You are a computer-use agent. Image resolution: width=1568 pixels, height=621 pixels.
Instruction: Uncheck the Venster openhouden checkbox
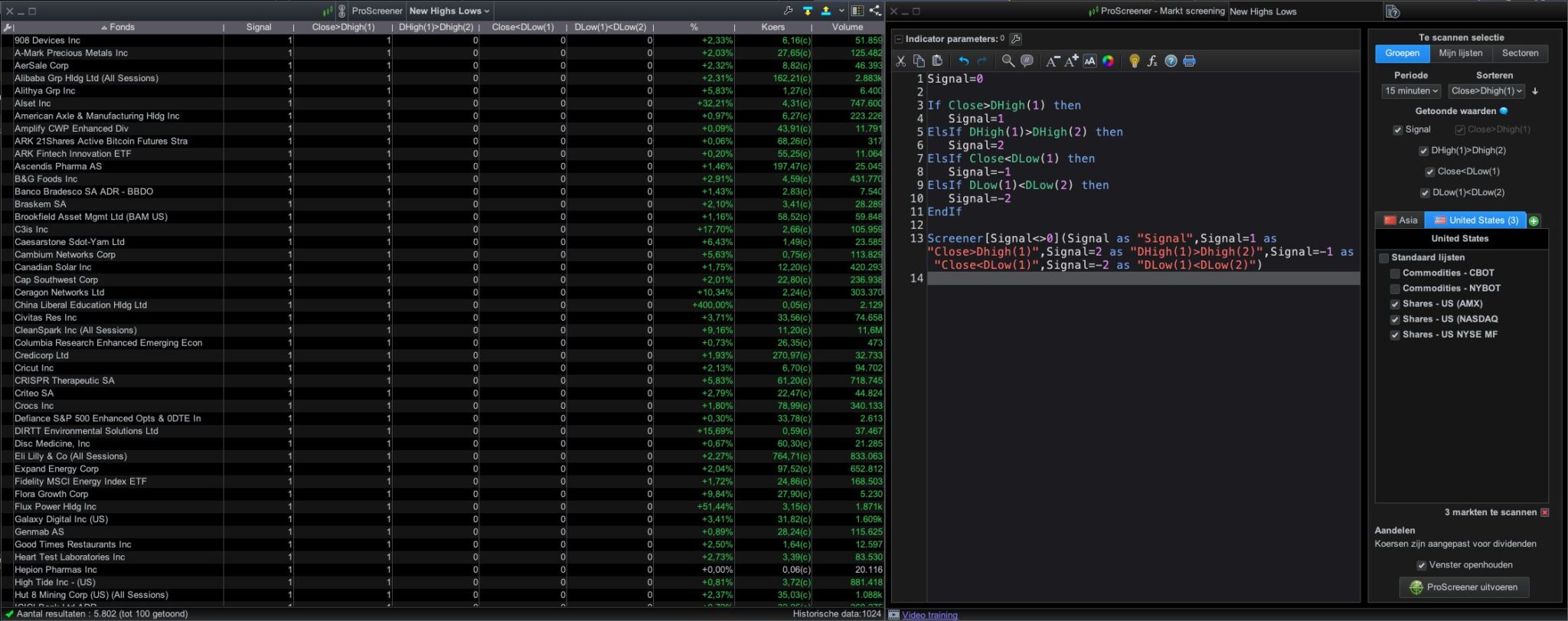(x=1422, y=565)
